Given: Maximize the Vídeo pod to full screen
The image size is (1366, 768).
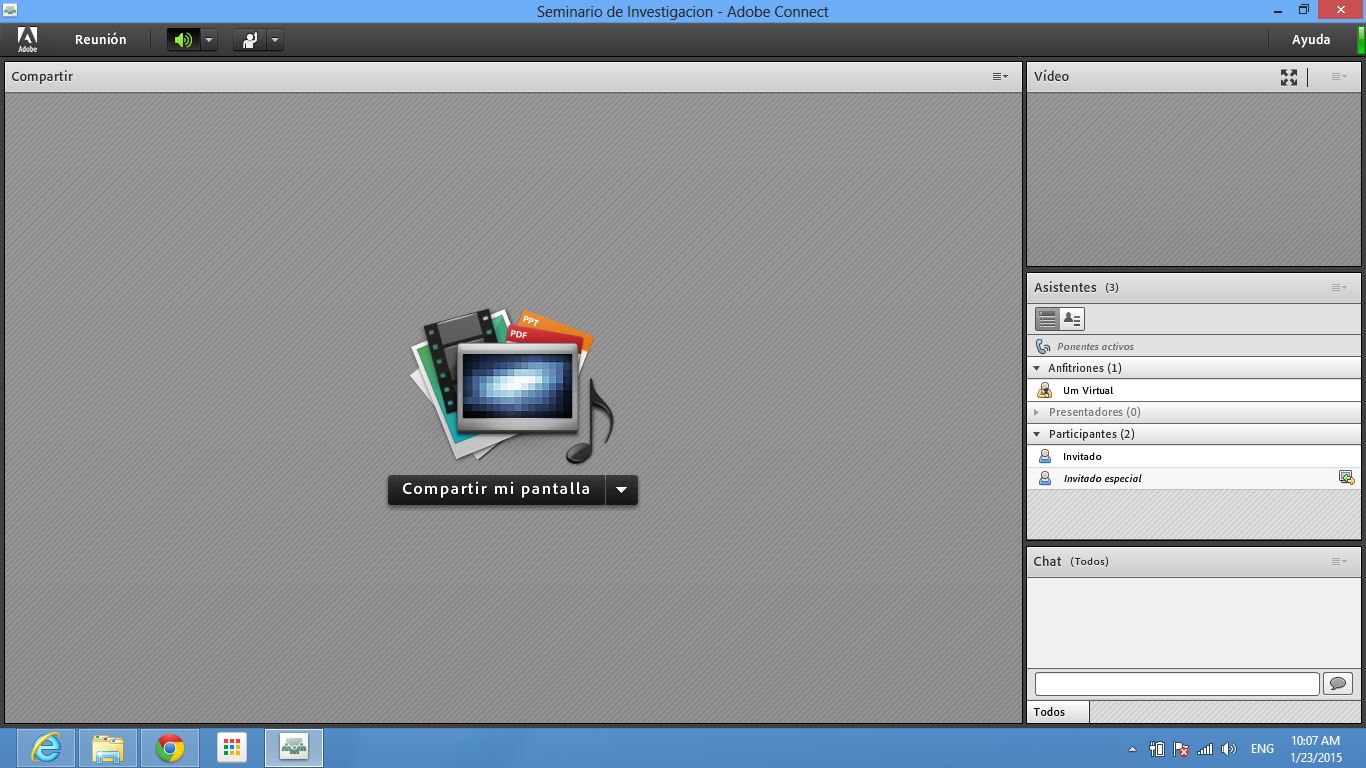Looking at the screenshot, I should pyautogui.click(x=1289, y=77).
